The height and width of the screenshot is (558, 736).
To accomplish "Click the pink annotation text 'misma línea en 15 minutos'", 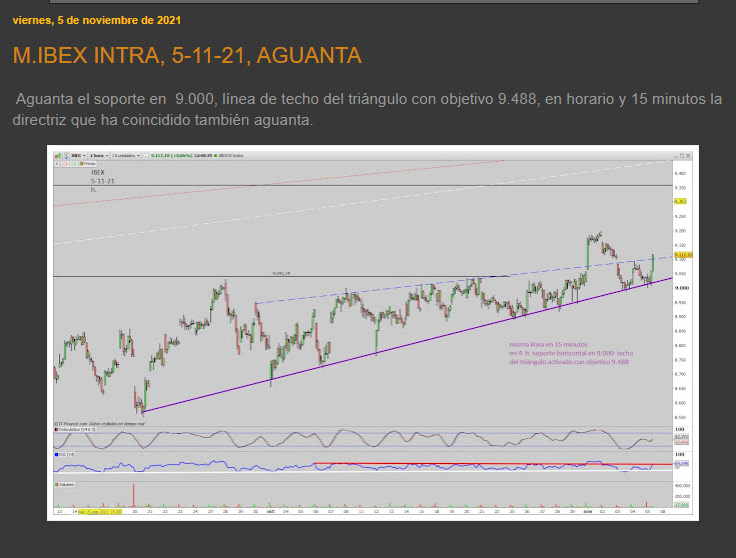I will tap(548, 344).
